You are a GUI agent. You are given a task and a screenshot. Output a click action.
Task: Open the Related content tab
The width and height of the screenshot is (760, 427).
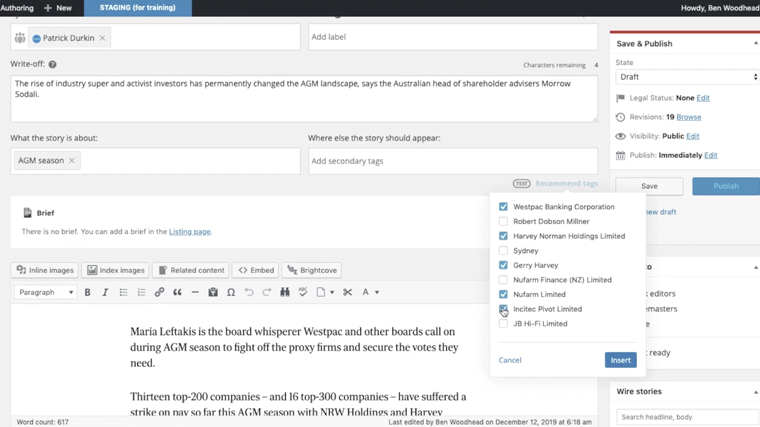pyautogui.click(x=191, y=270)
